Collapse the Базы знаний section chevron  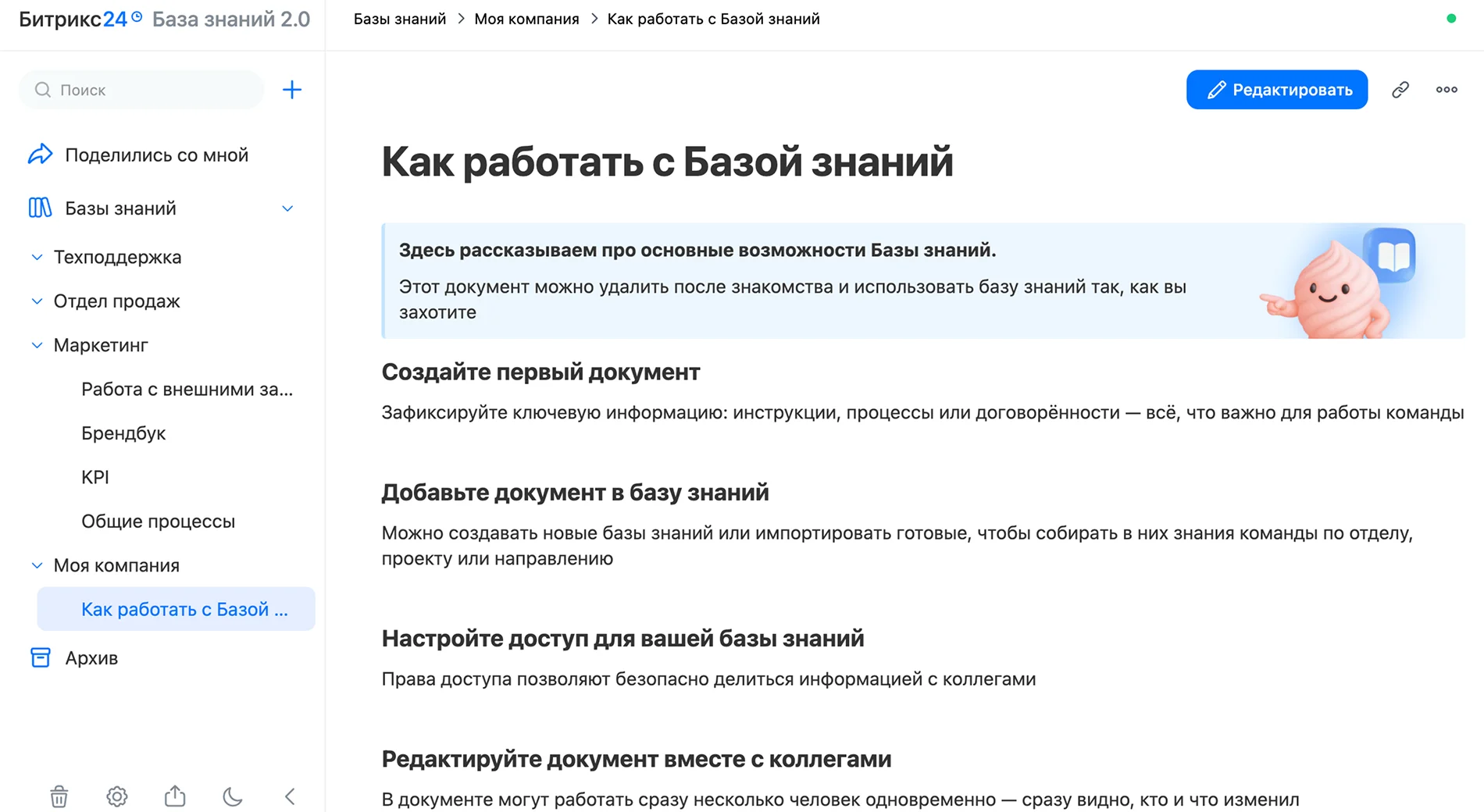coord(287,208)
